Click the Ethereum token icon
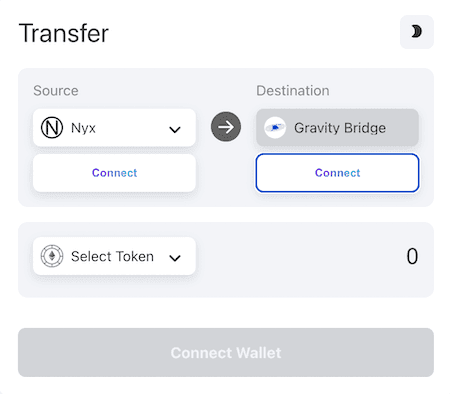The width and height of the screenshot is (450, 394). pyautogui.click(x=52, y=256)
